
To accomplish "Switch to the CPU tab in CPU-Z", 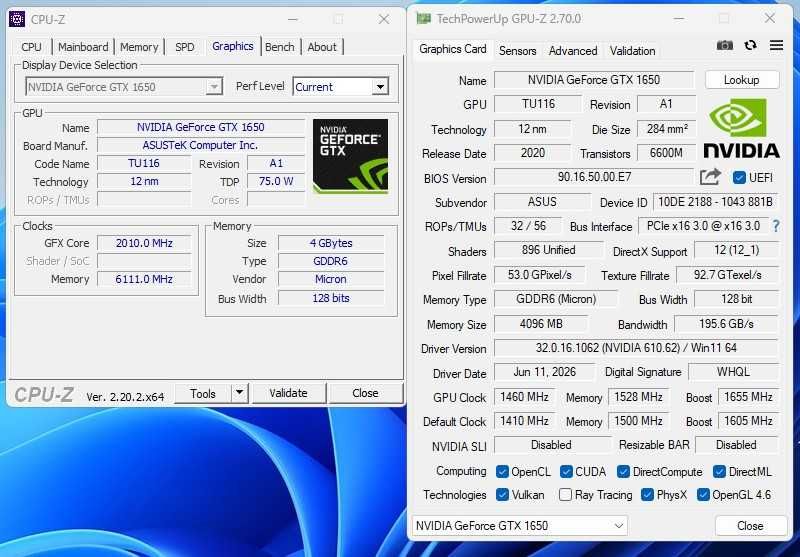I will click(x=31, y=47).
